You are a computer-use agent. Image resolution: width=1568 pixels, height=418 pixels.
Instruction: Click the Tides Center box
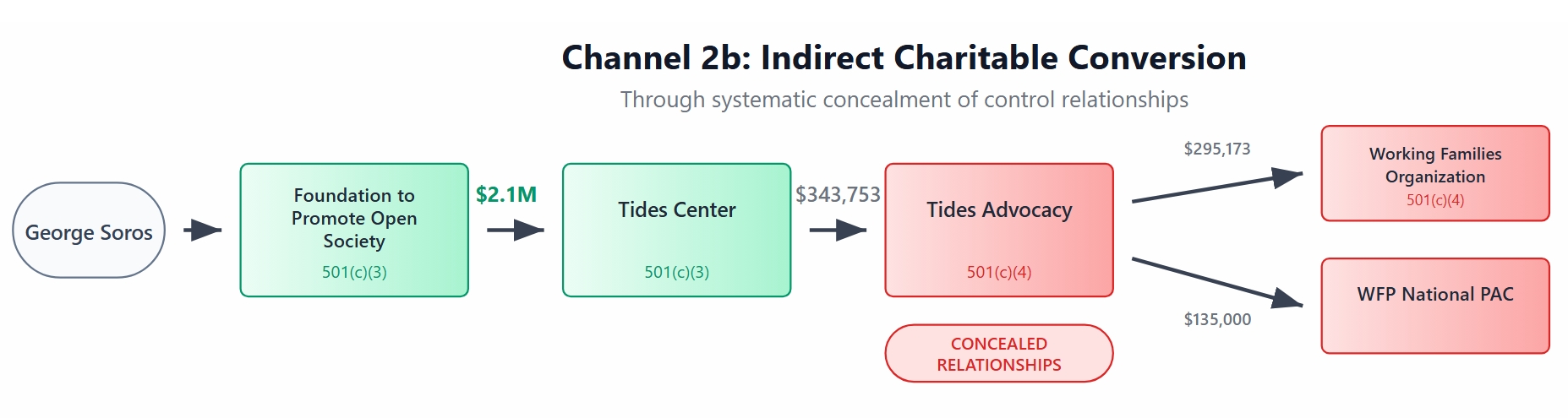676,230
